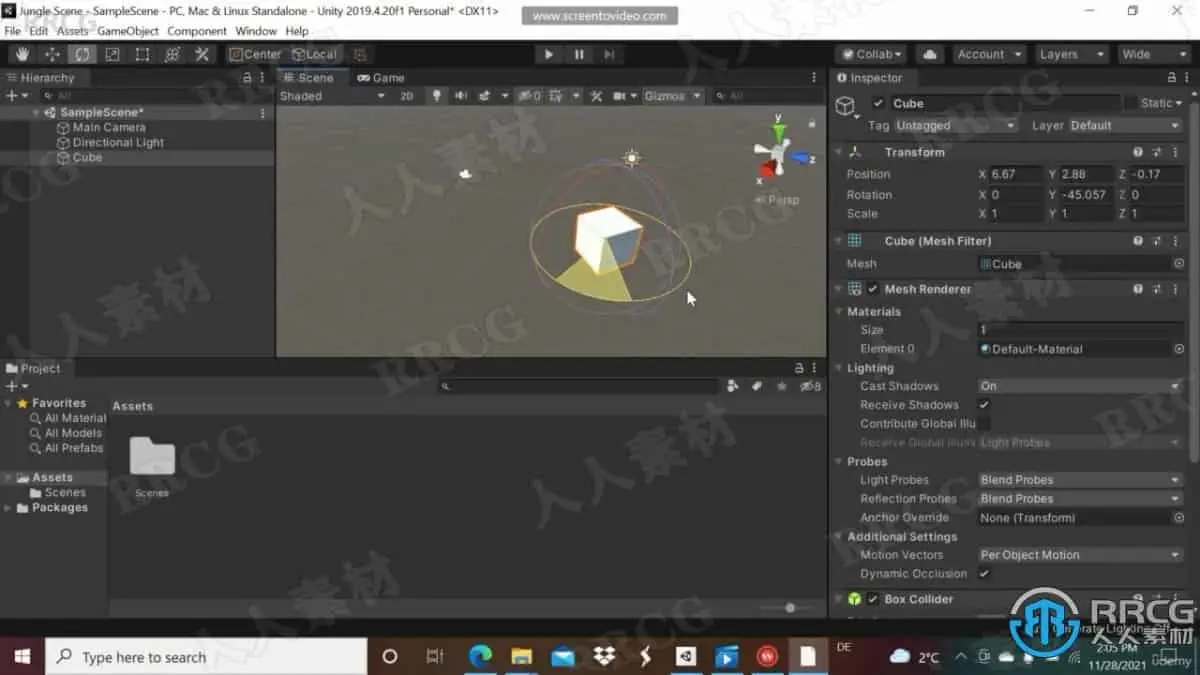This screenshot has width=1200, height=675.
Task: Toggle scene lighting lightbulb icon
Action: click(436, 96)
